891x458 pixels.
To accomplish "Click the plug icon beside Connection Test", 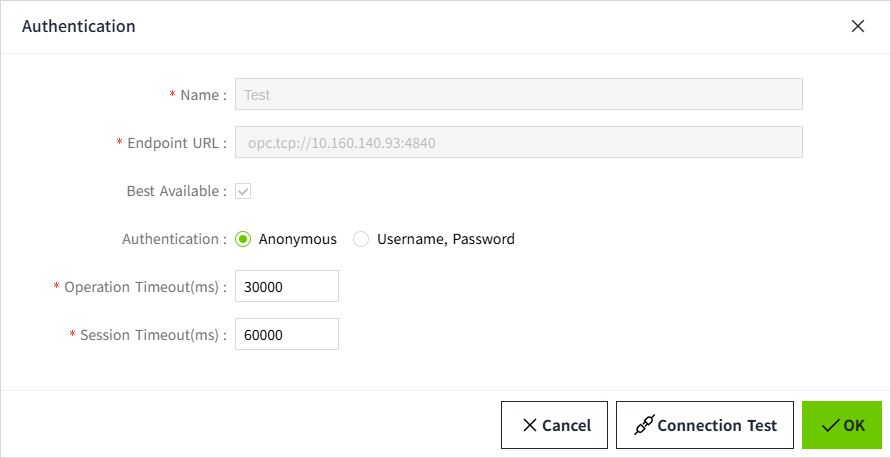I will pos(644,426).
